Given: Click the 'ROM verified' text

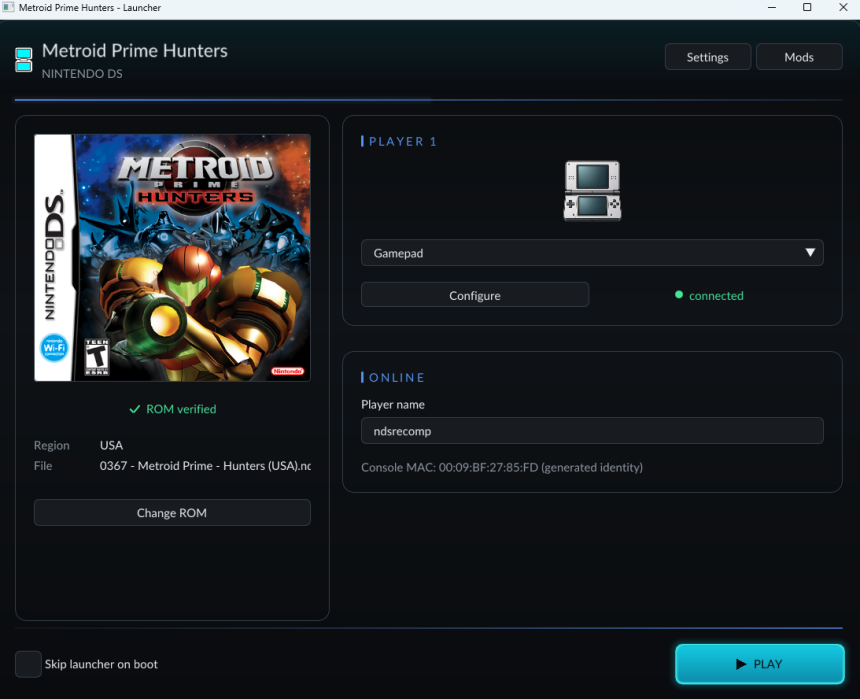Looking at the screenshot, I should [181, 409].
